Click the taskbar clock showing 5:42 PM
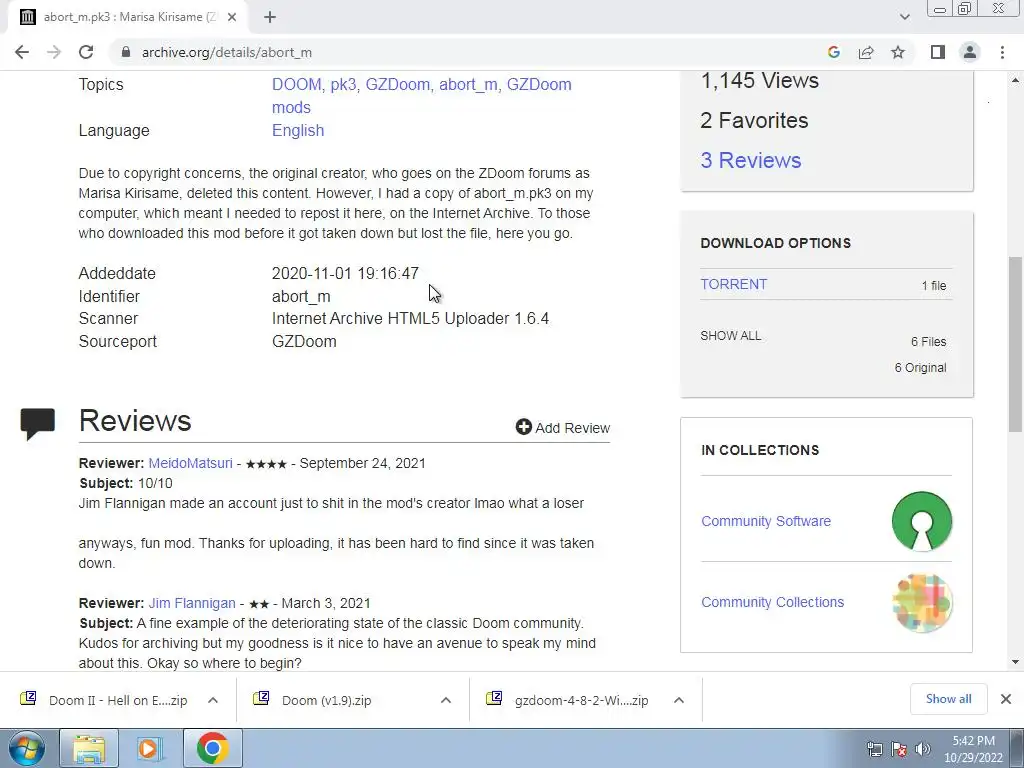This screenshot has width=1024, height=768. 973,749
